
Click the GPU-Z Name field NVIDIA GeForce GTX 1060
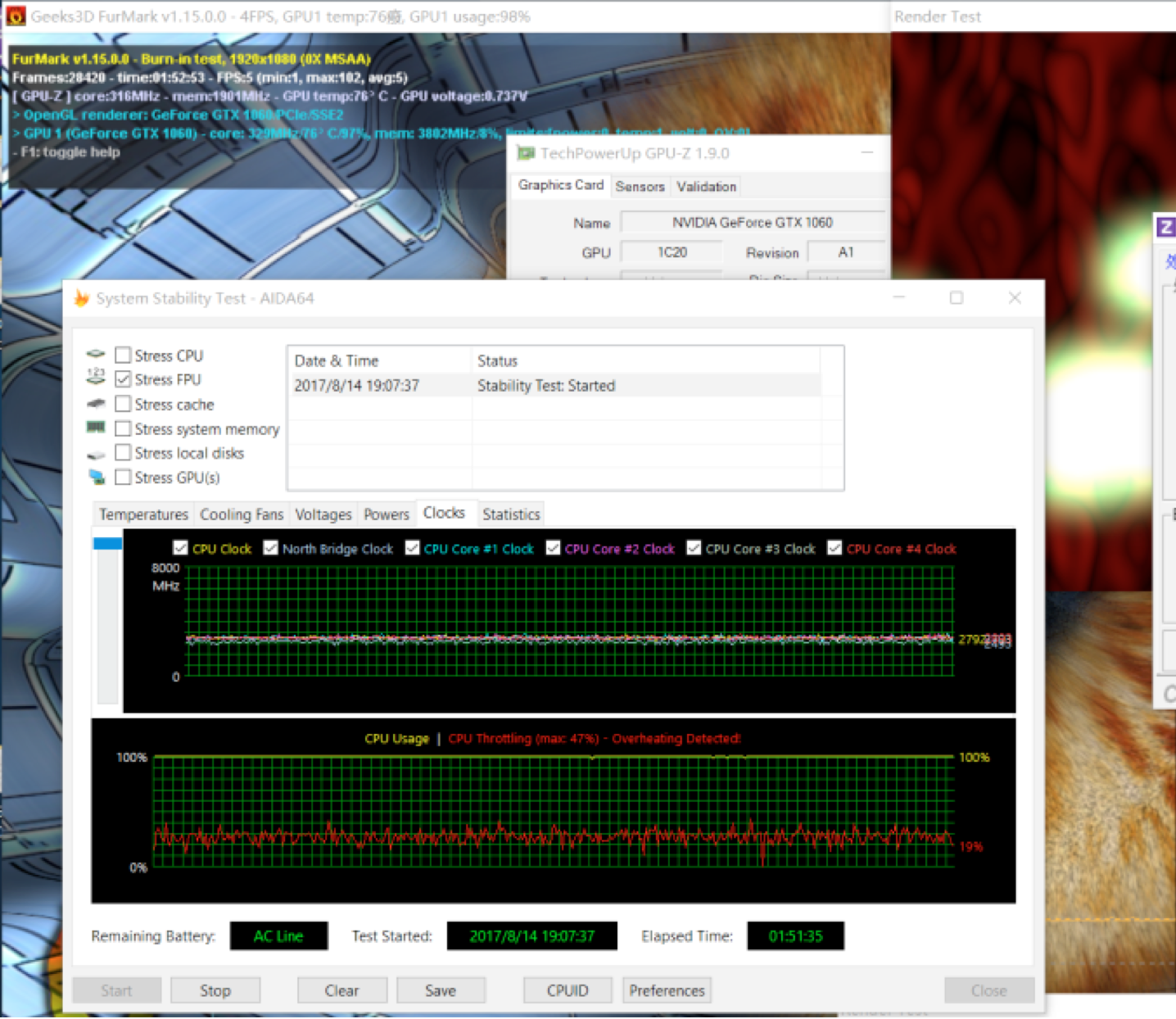[752, 222]
